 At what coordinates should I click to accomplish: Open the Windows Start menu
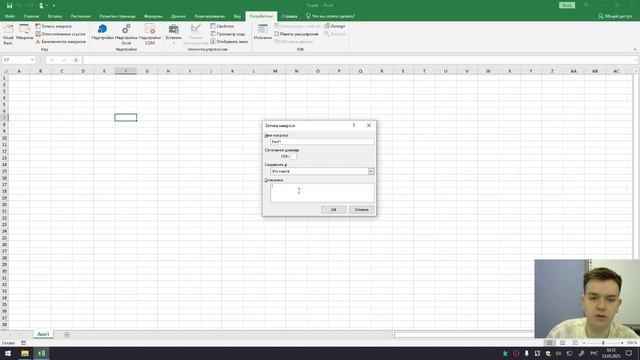tap(8, 353)
